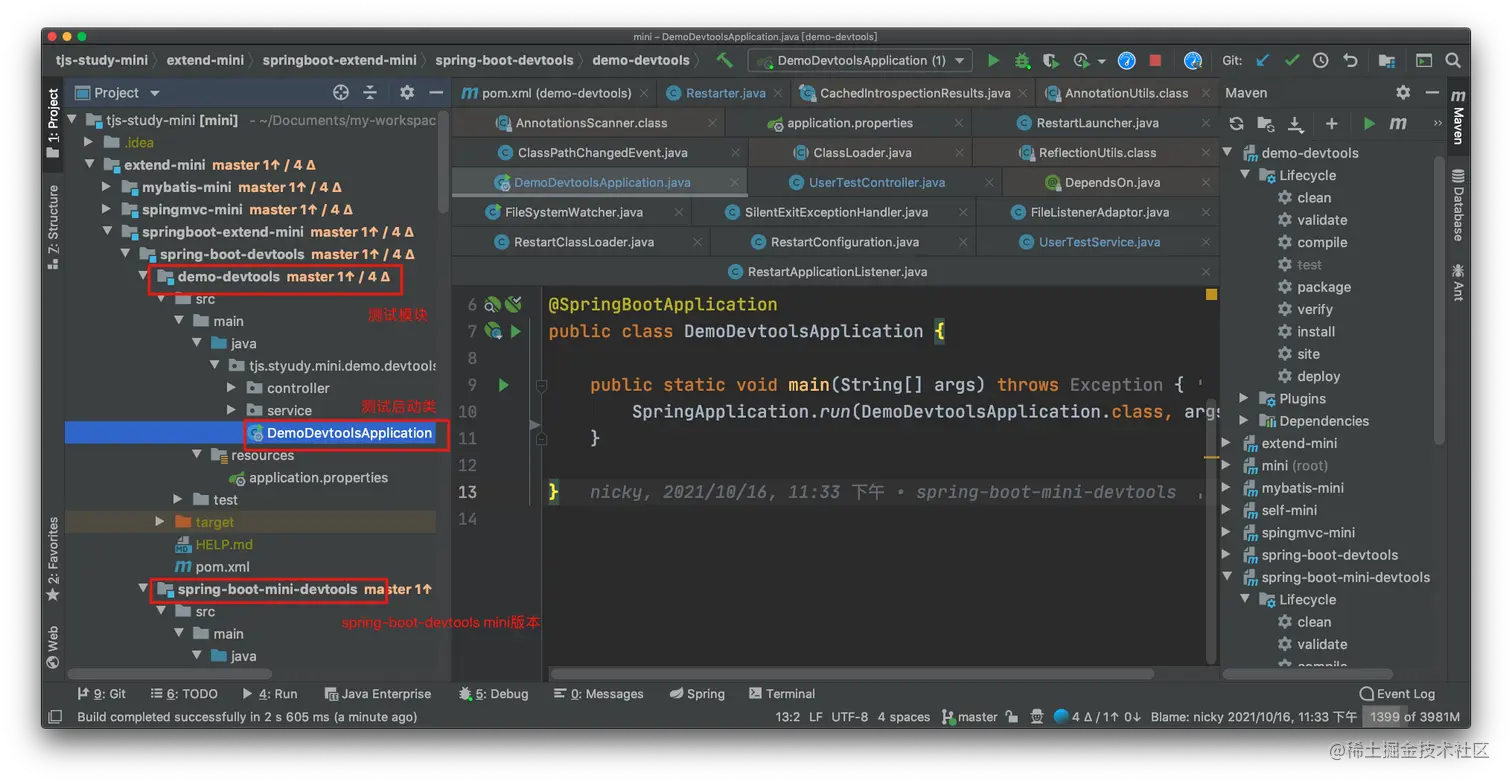Image resolution: width=1512 pixels, height=783 pixels.
Task: Expand the mybatis-mini module
Action: [x=108, y=187]
